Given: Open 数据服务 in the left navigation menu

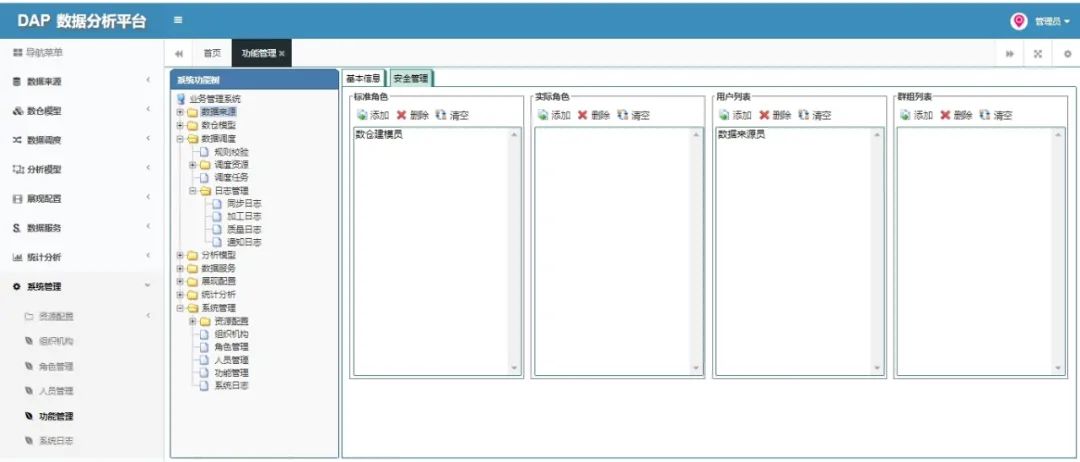Looking at the screenshot, I should coord(82,228).
